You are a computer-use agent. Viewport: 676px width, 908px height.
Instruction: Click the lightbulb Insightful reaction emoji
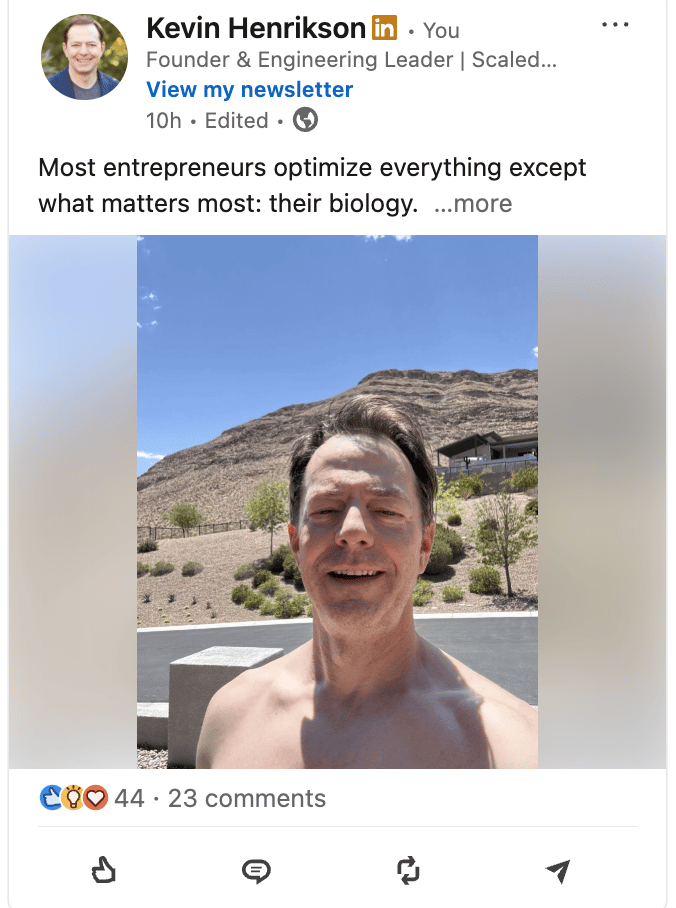click(x=73, y=797)
